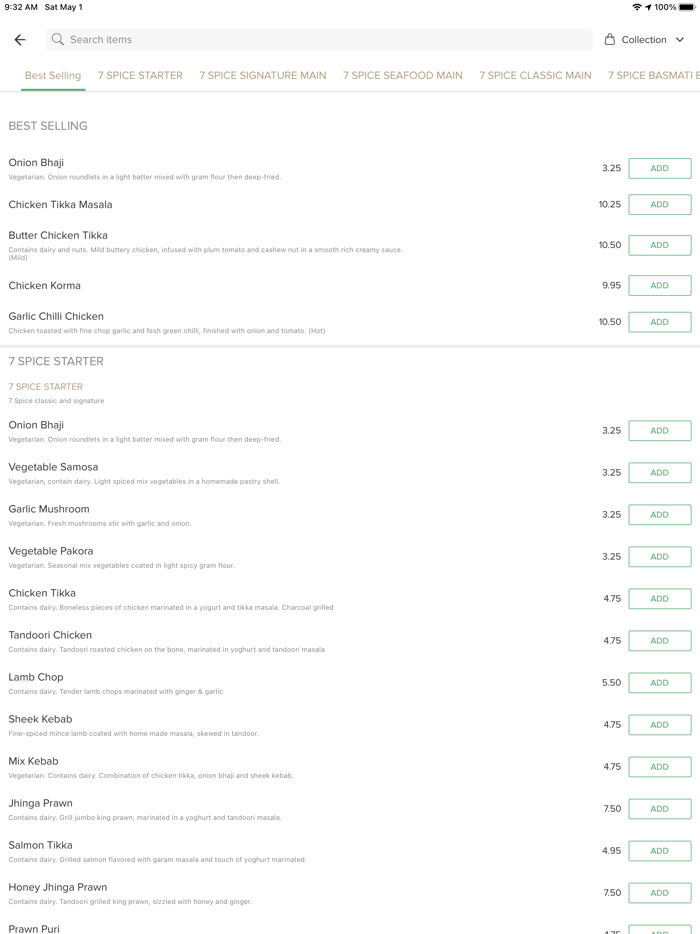Switch to Best Selling tab
Image resolution: width=700 pixels, height=934 pixels.
(53, 75)
